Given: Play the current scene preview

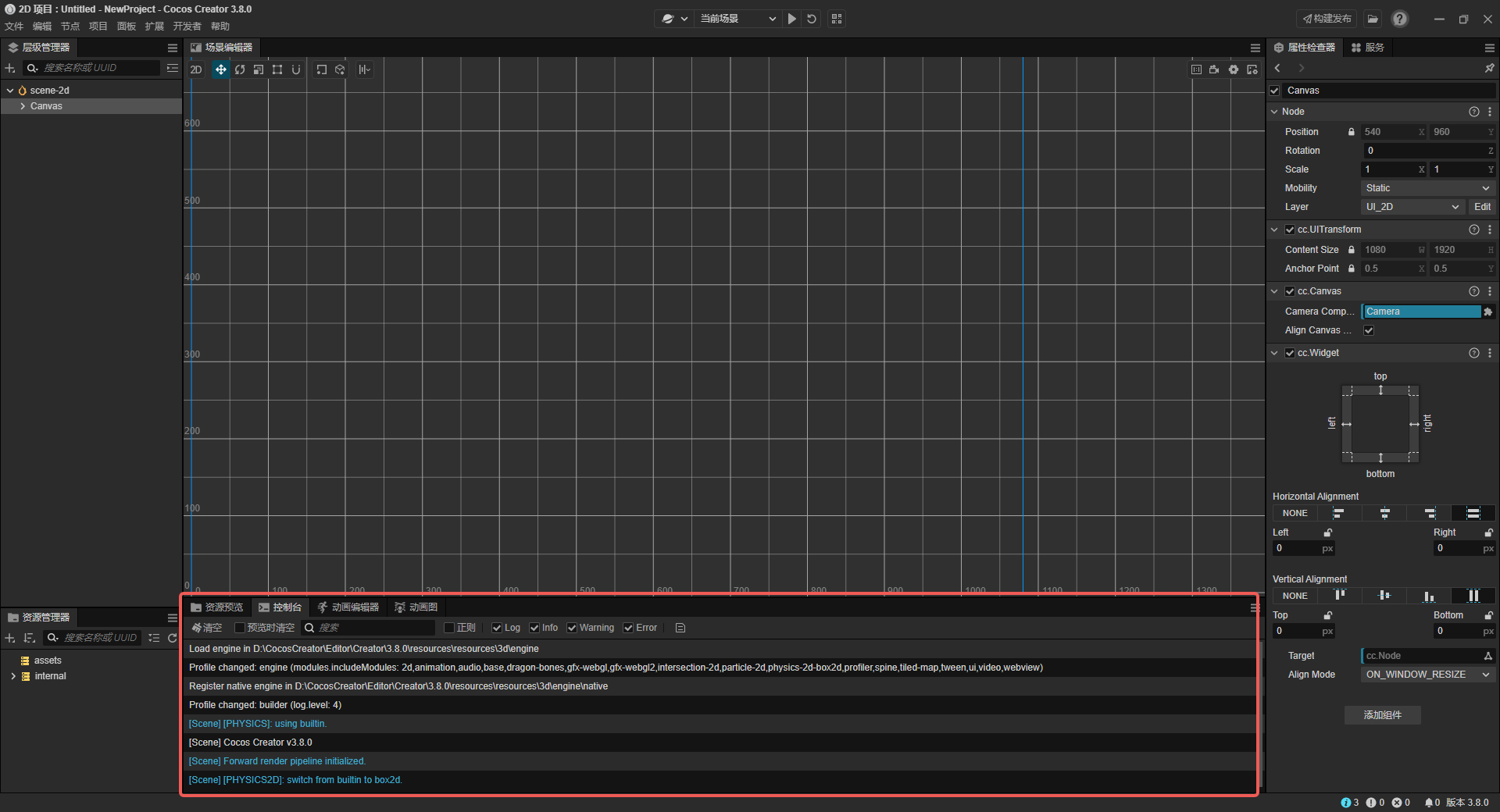Looking at the screenshot, I should click(792, 19).
